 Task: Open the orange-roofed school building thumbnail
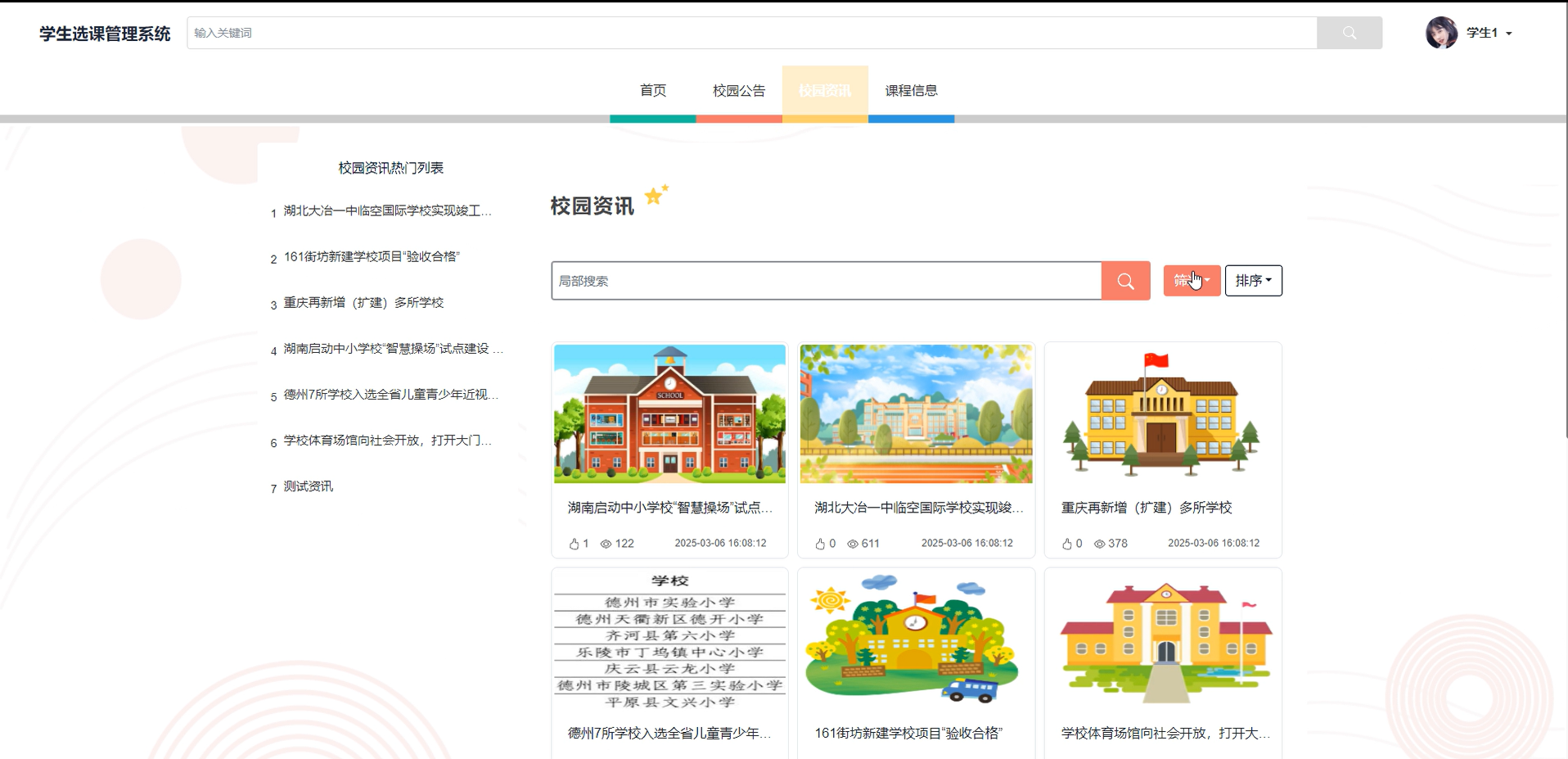(1163, 639)
